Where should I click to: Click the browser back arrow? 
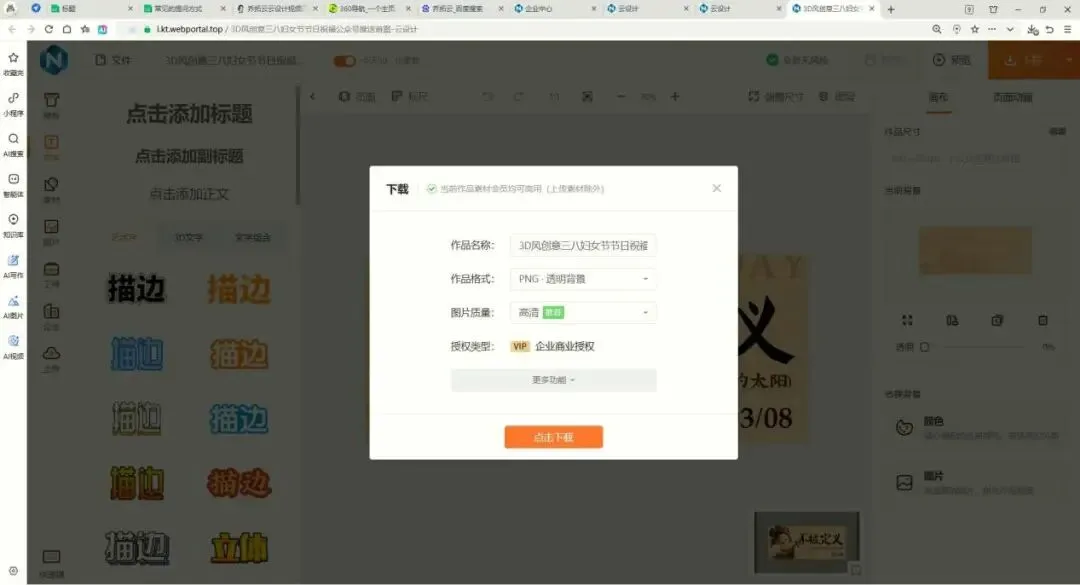pos(12,30)
